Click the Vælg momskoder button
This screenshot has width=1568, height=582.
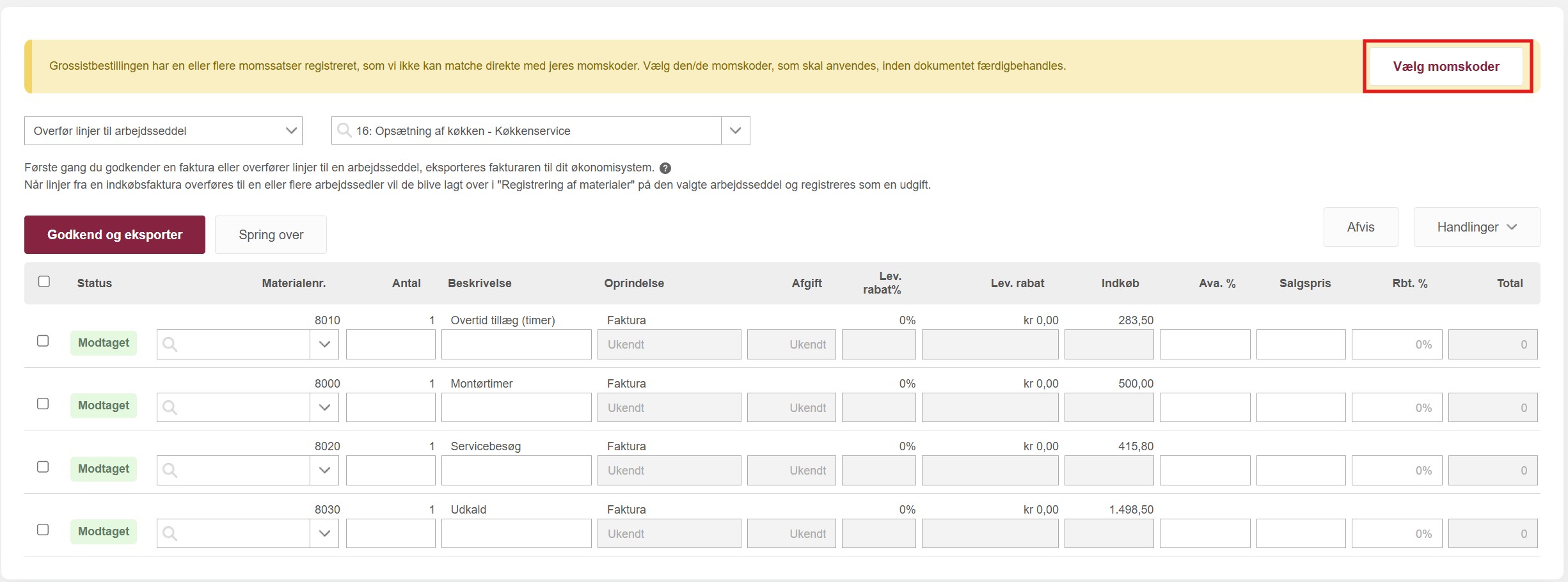click(x=1446, y=67)
